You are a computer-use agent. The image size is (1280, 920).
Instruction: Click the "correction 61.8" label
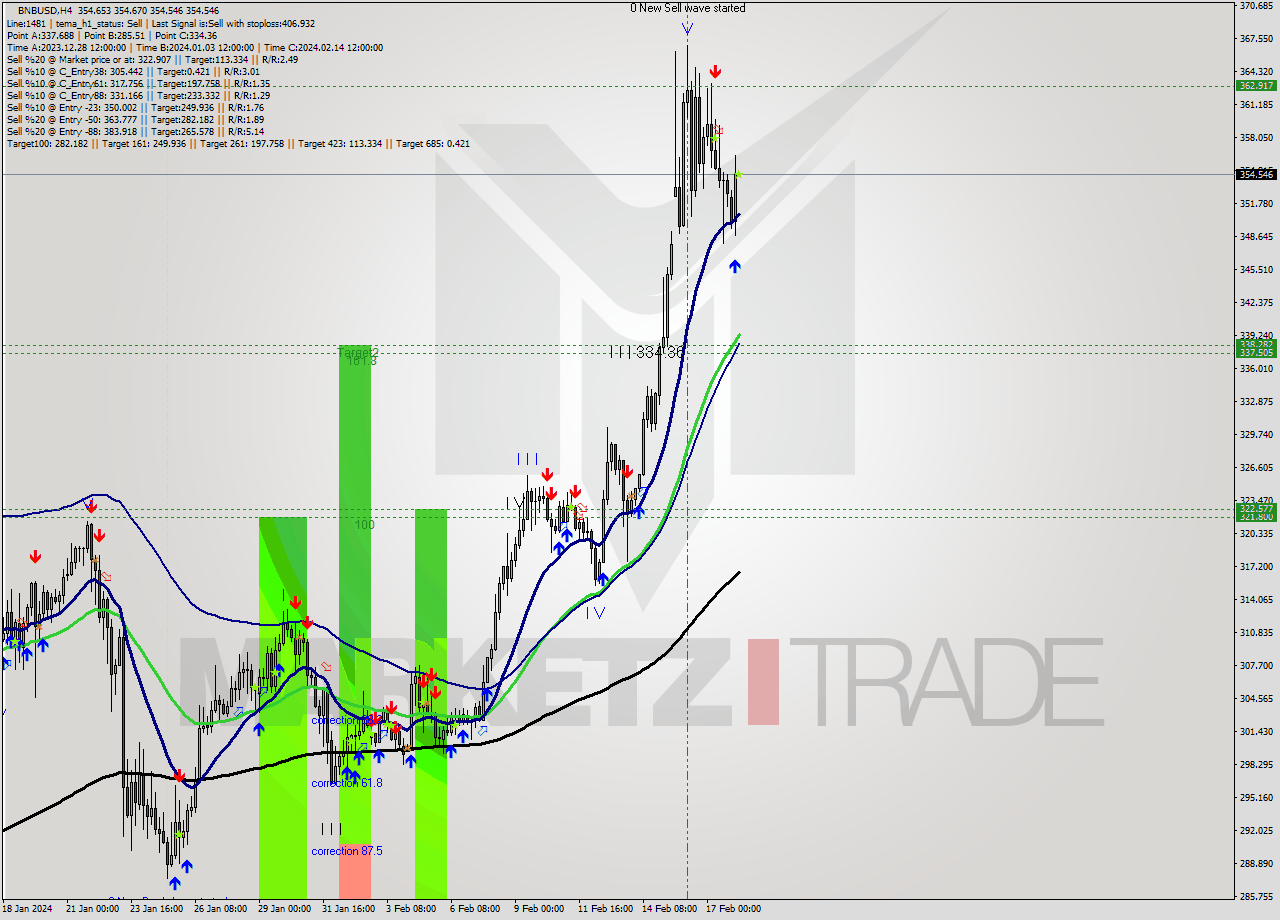click(x=346, y=783)
